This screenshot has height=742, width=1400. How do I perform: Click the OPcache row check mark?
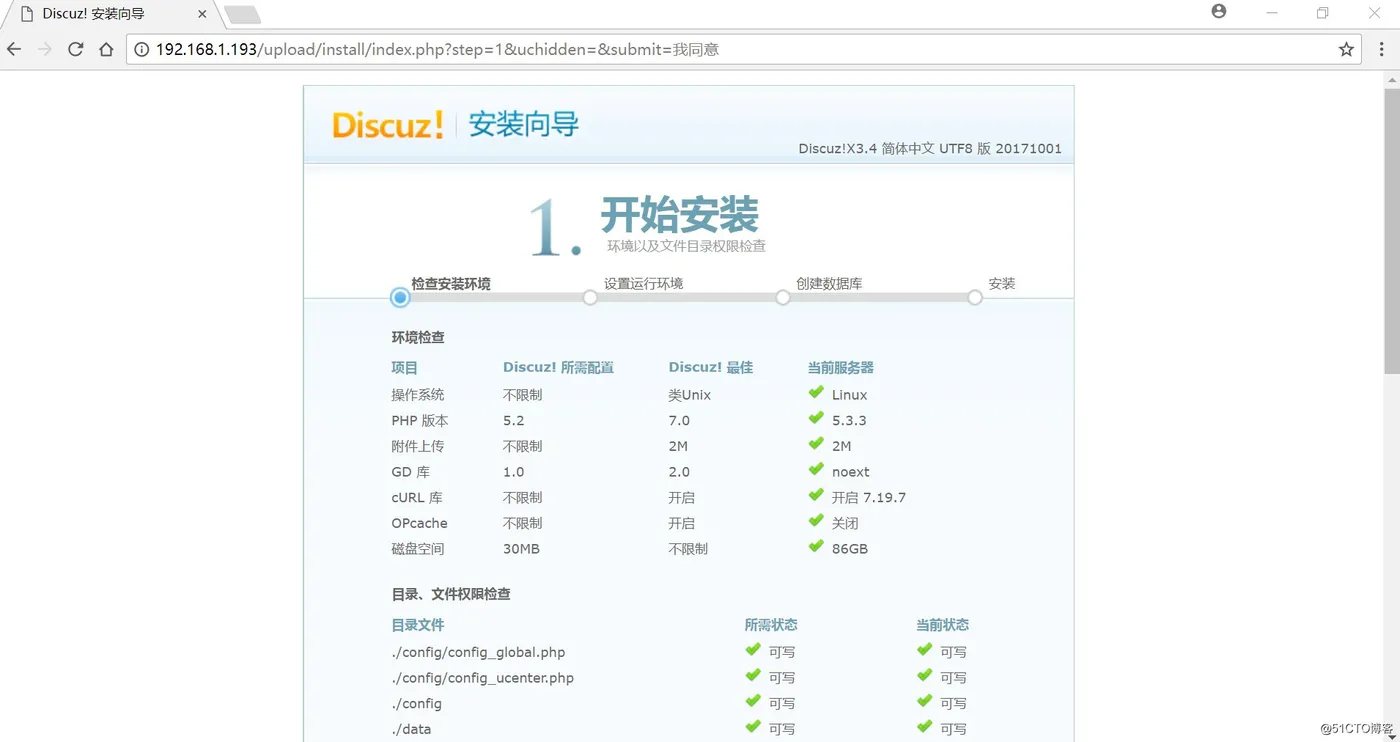coord(816,522)
